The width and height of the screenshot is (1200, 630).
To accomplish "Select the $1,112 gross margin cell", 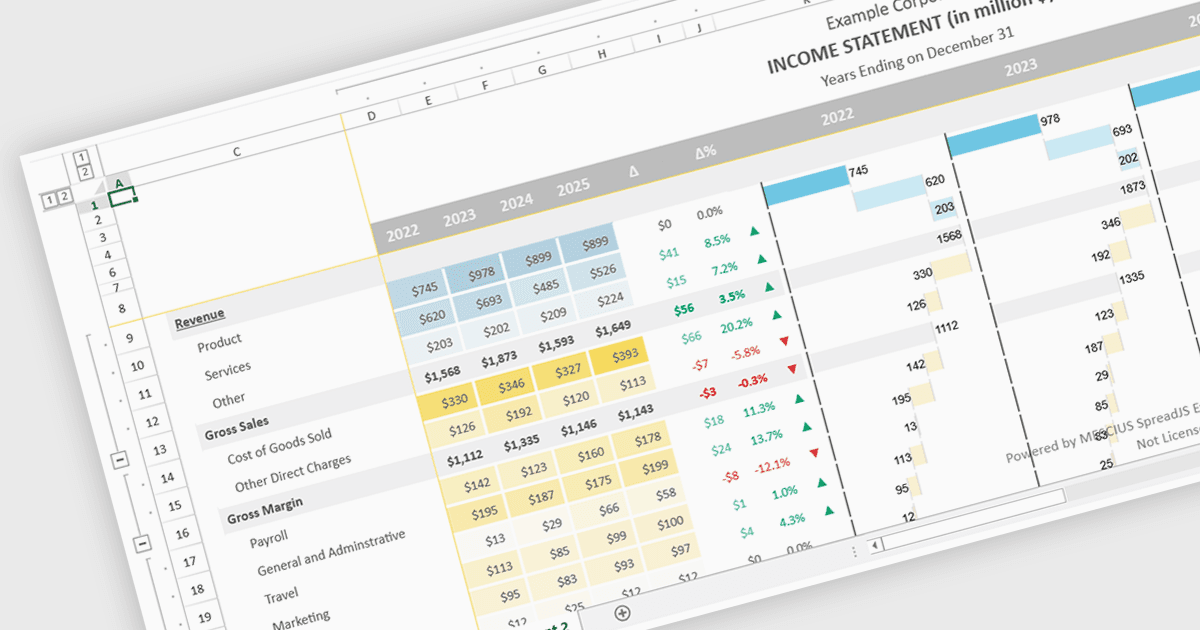I will [465, 457].
